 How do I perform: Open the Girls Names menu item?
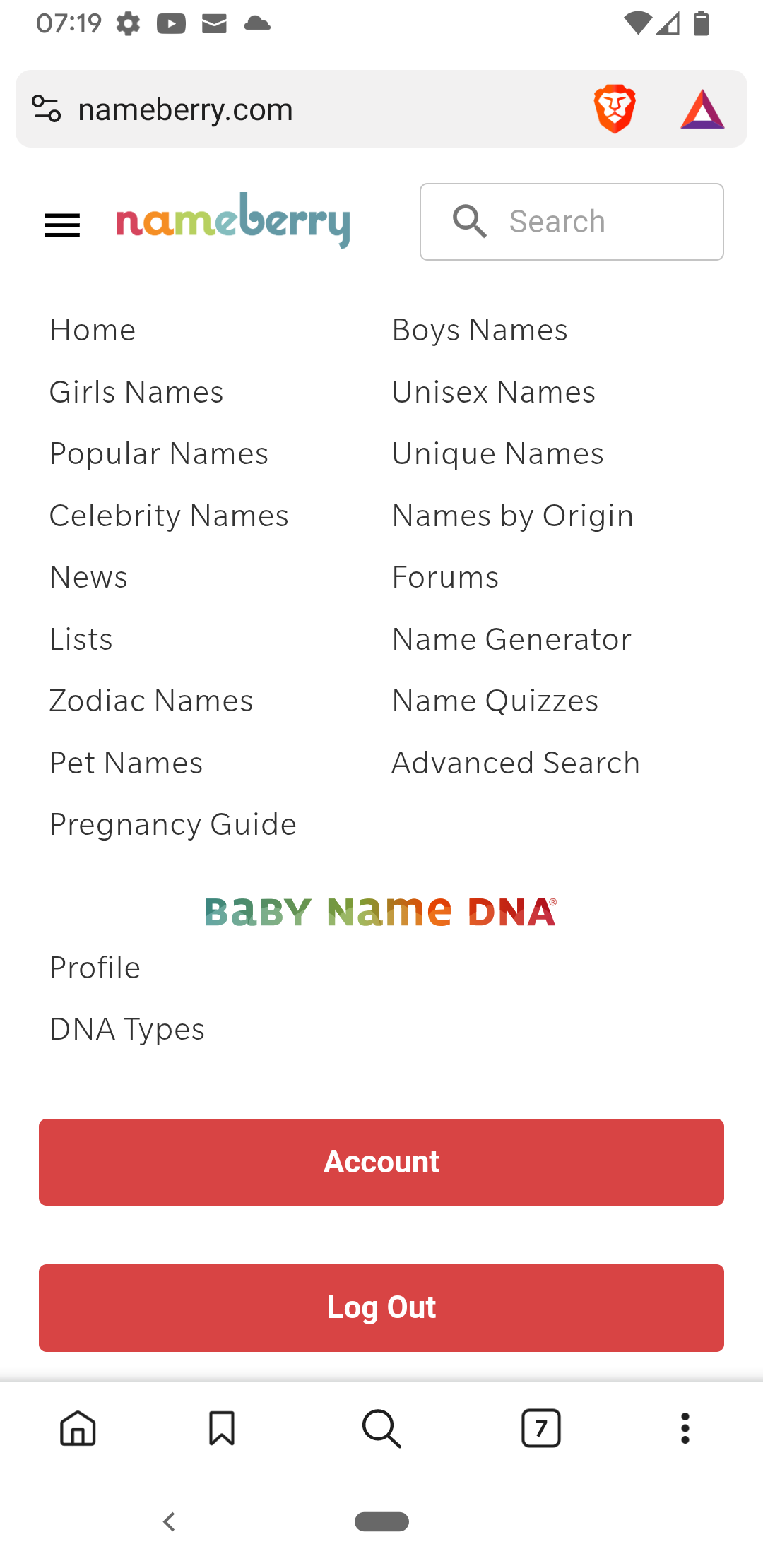pyautogui.click(x=136, y=392)
